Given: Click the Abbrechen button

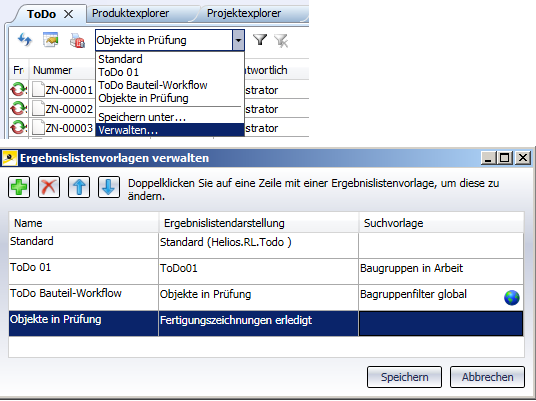Looking at the screenshot, I should coord(487,377).
